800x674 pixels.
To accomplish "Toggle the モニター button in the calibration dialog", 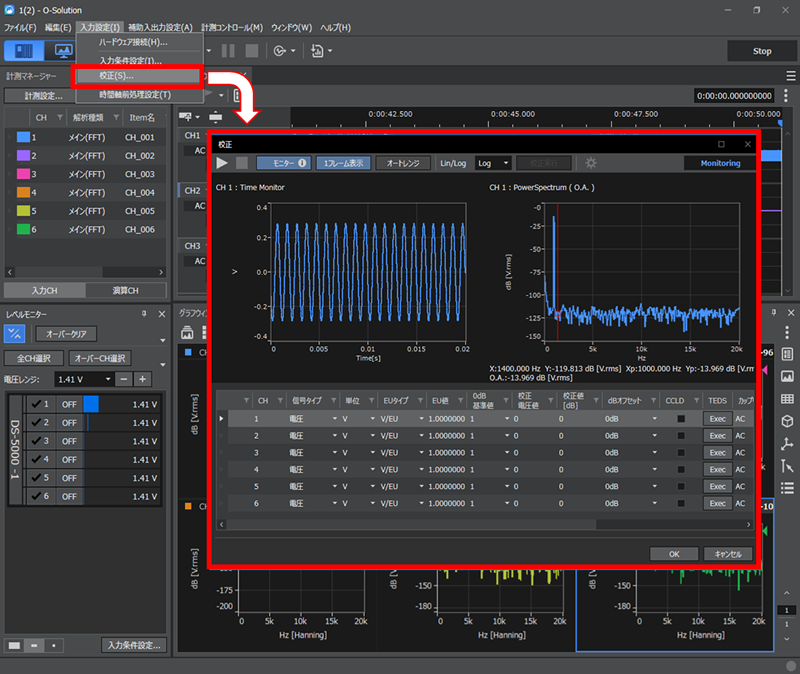I will 284,163.
